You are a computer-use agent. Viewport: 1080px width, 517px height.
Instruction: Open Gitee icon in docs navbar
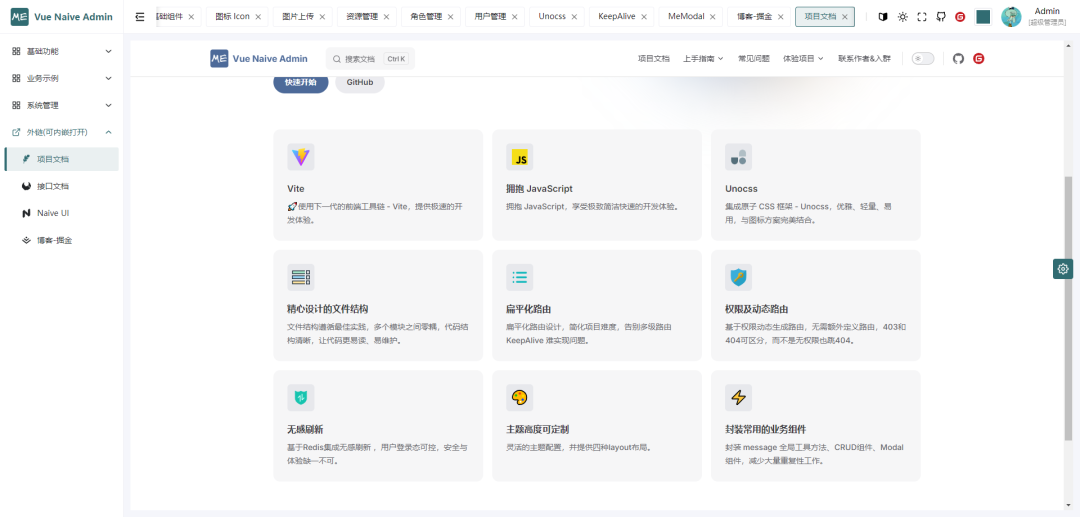(x=978, y=59)
